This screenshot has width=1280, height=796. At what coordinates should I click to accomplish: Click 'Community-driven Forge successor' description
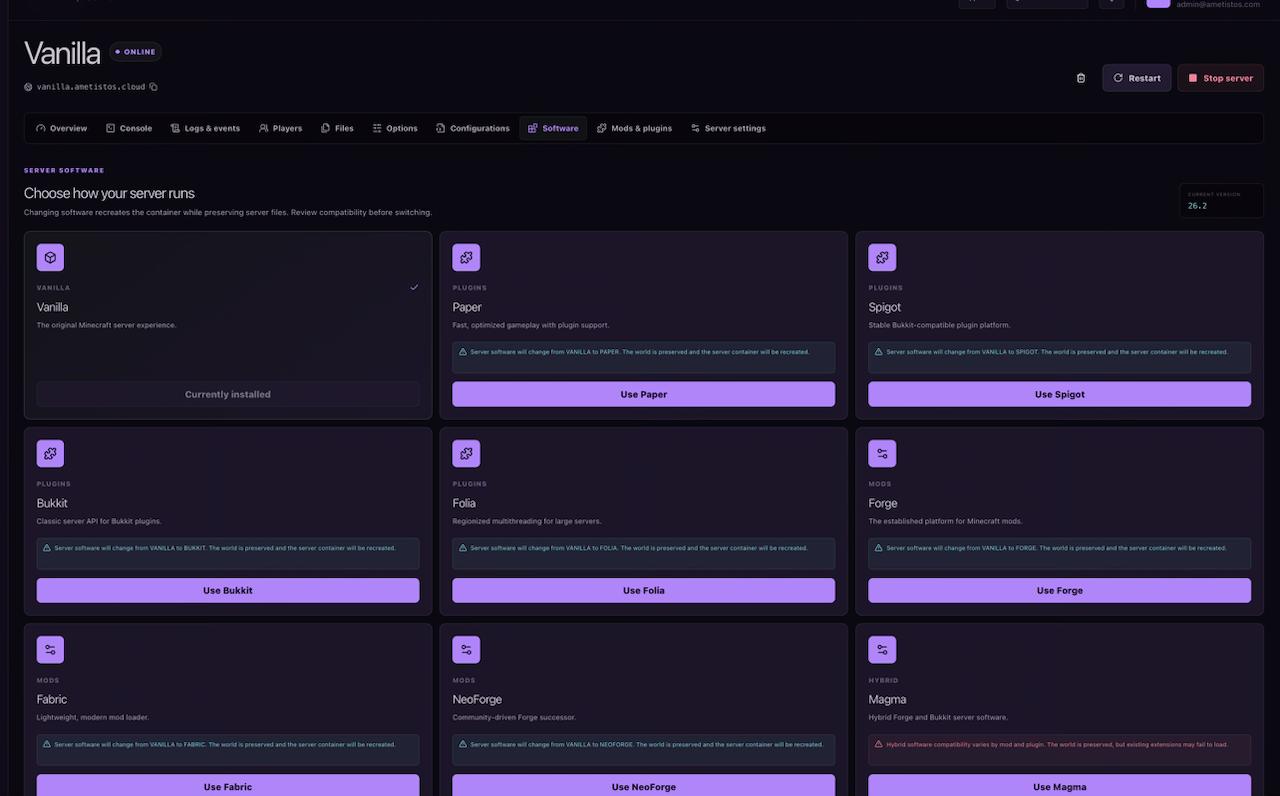point(514,717)
